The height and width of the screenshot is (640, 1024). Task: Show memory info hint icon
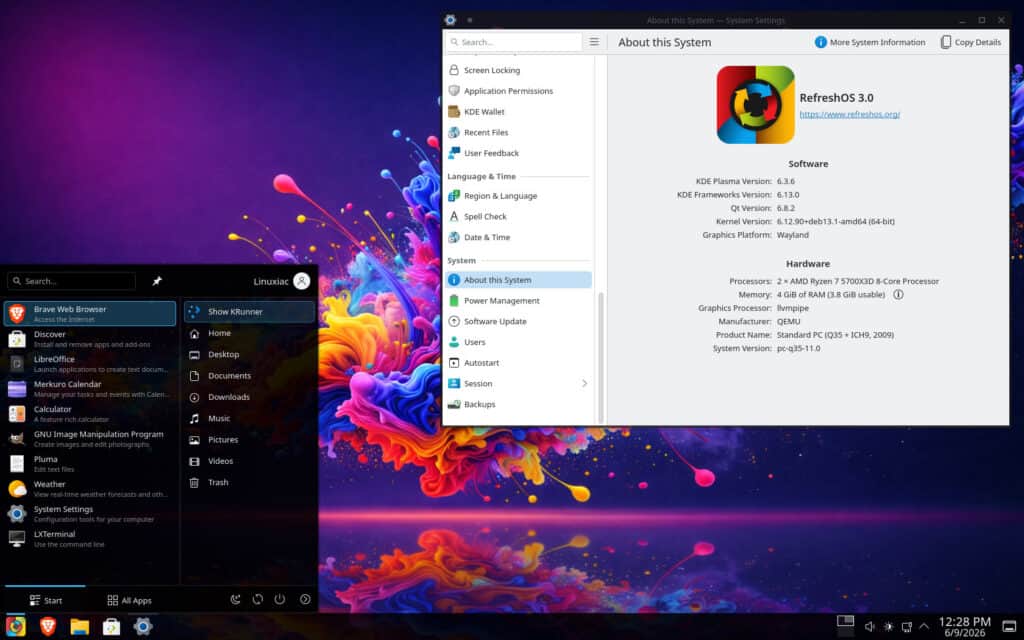coord(898,295)
